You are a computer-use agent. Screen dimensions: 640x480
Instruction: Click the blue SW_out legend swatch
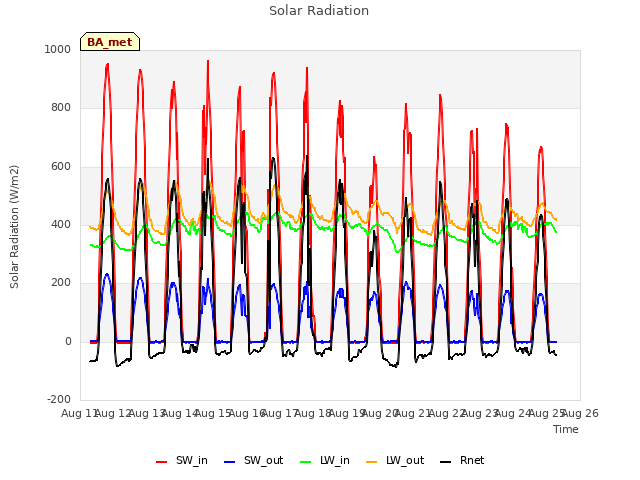(230, 462)
